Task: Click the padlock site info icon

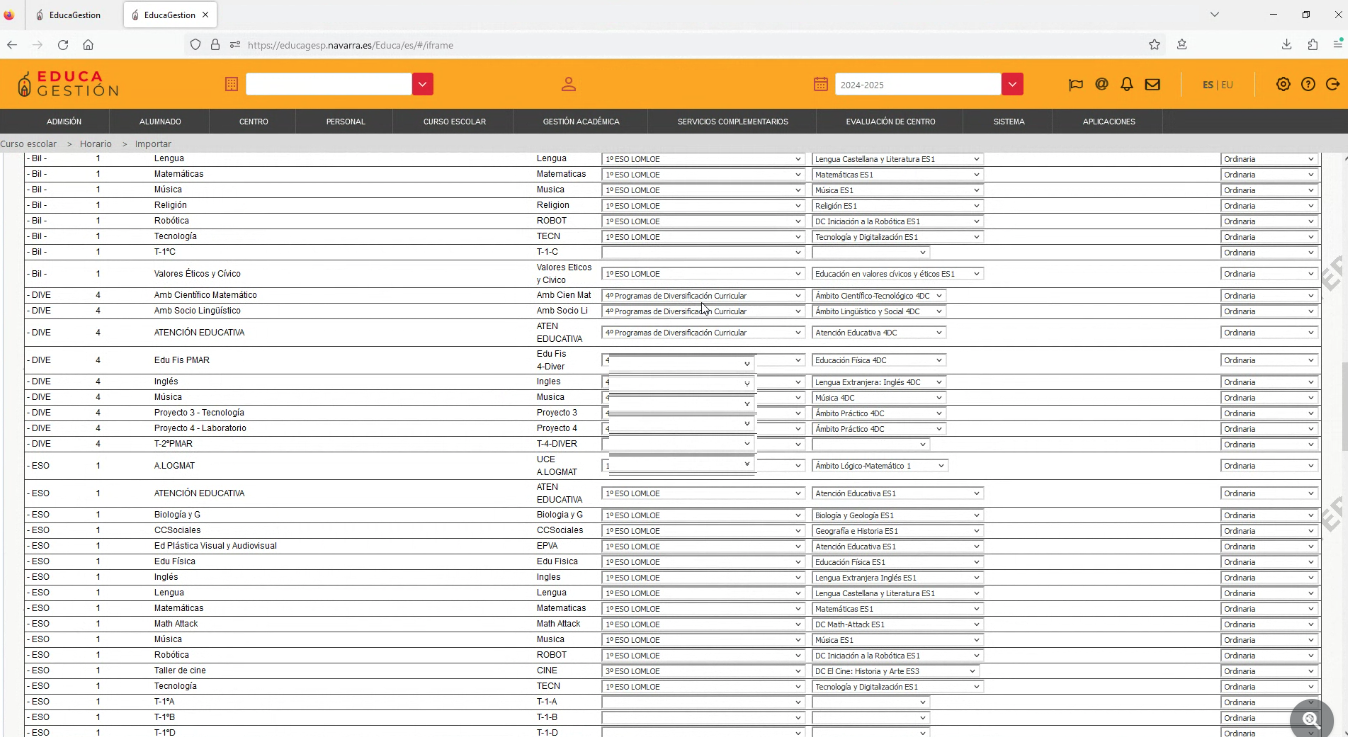Action: click(x=215, y=44)
